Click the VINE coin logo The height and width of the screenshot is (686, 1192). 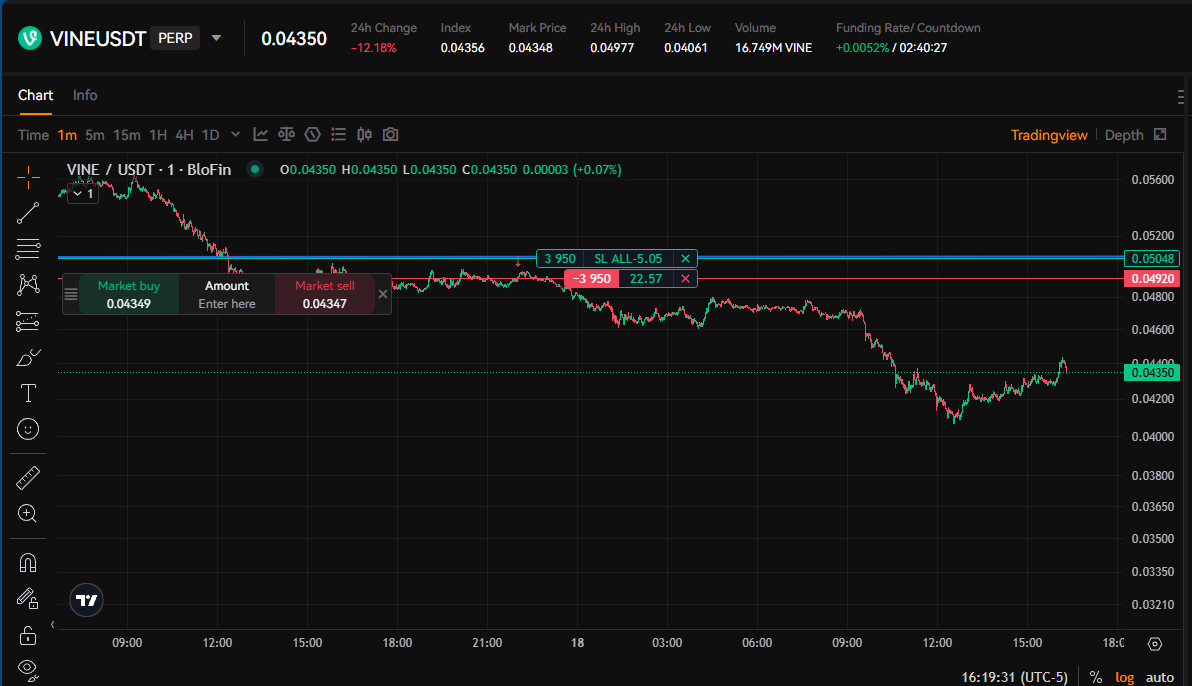click(x=30, y=38)
